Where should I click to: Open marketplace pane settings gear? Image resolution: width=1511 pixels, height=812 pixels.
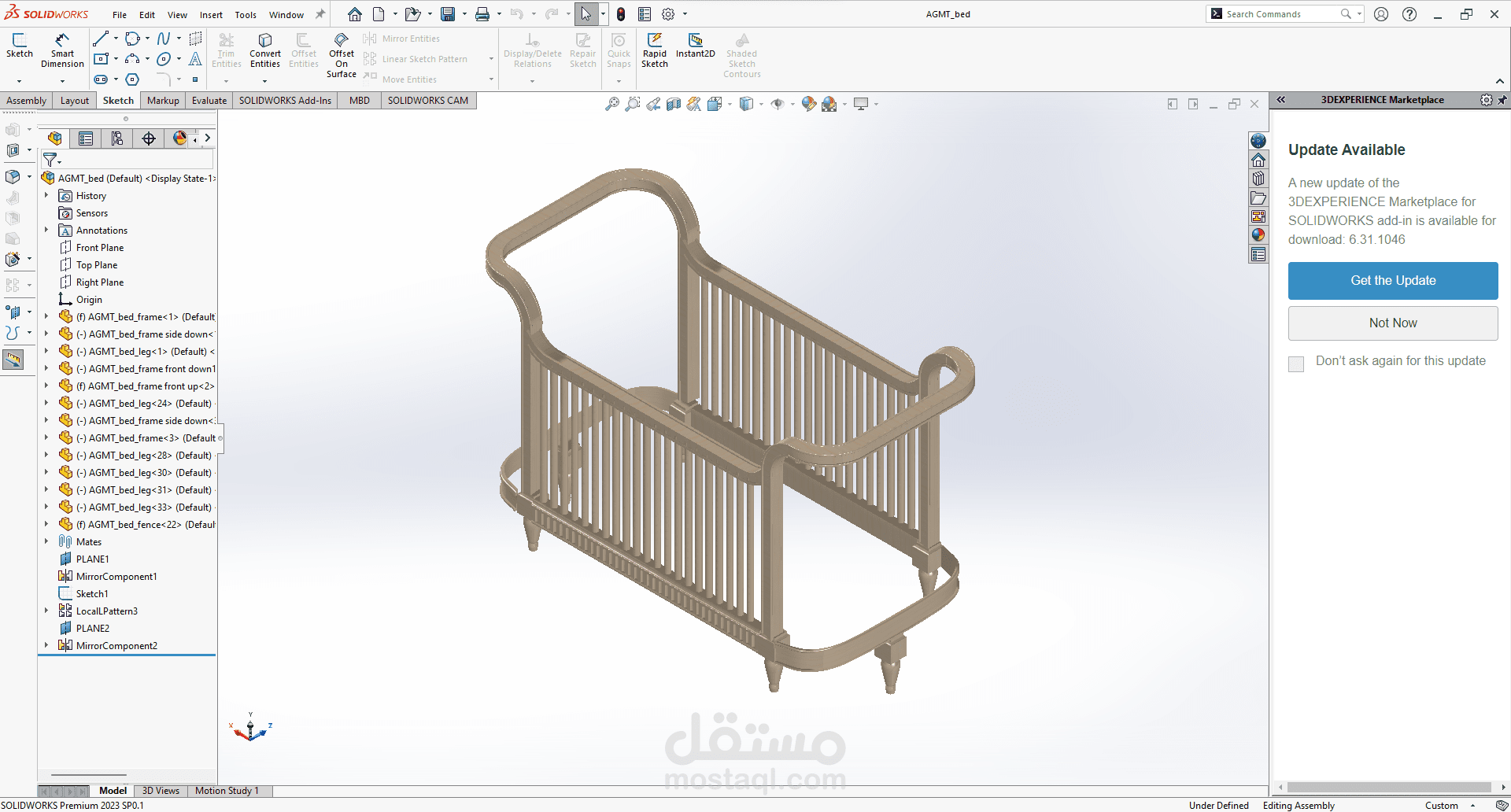coord(1486,100)
